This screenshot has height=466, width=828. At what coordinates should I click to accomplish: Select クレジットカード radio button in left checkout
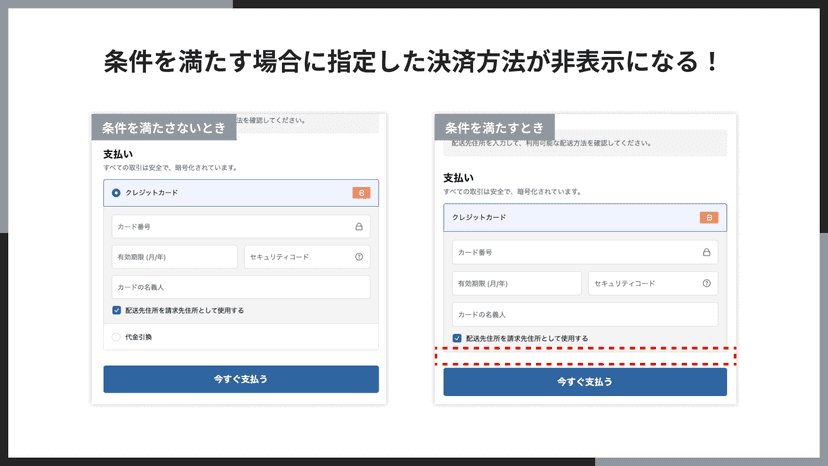[x=116, y=193]
